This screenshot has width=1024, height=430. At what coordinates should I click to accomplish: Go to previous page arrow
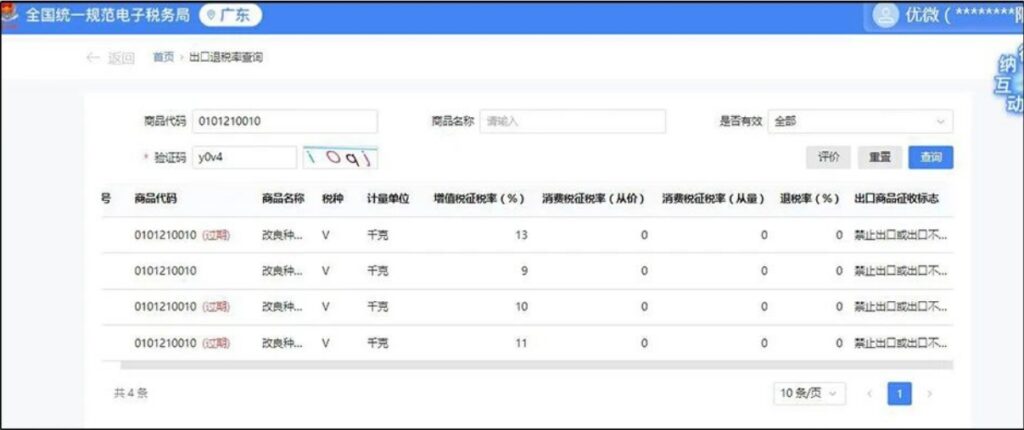point(868,394)
